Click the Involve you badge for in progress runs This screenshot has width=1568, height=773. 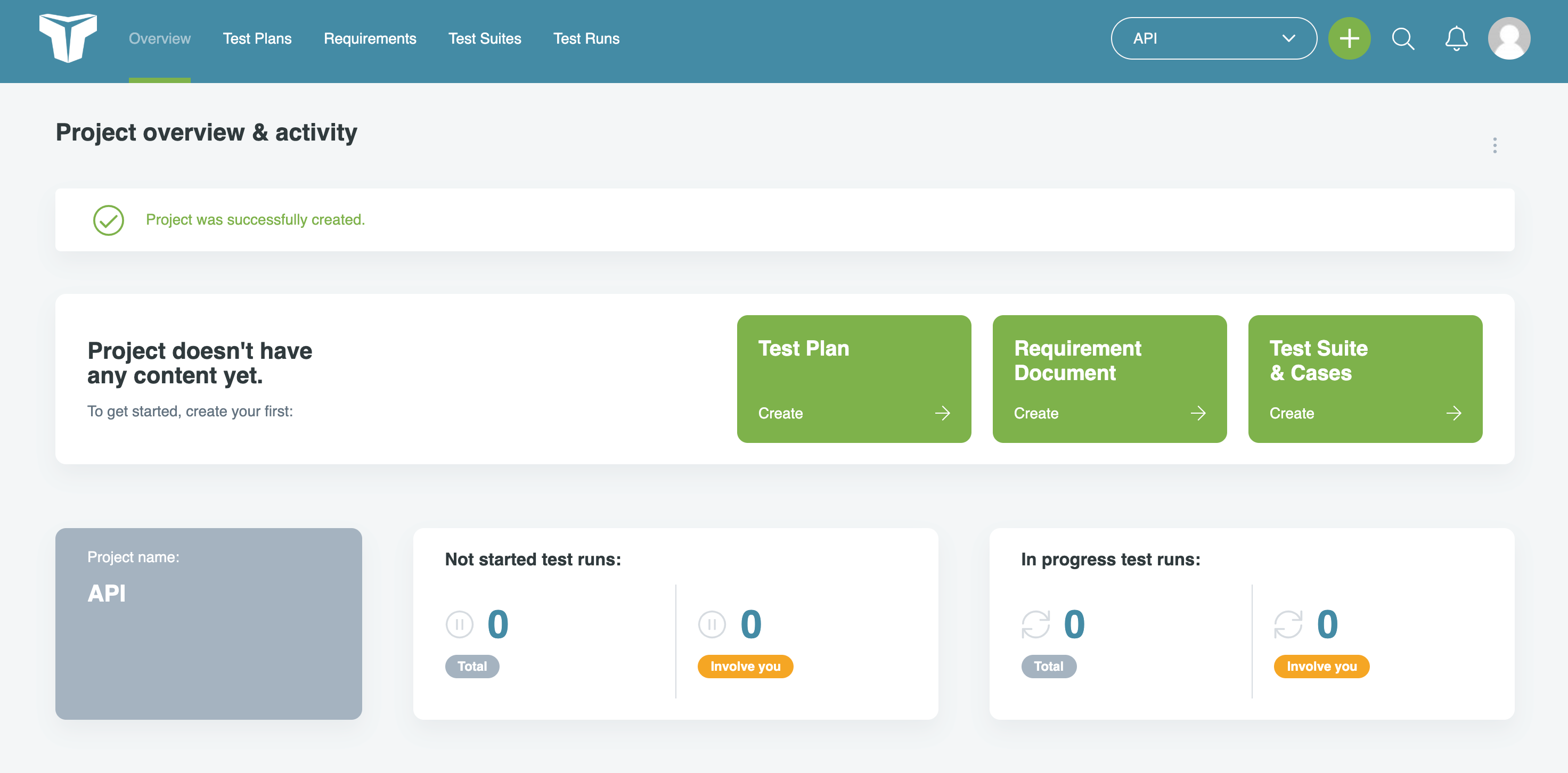(1321, 666)
